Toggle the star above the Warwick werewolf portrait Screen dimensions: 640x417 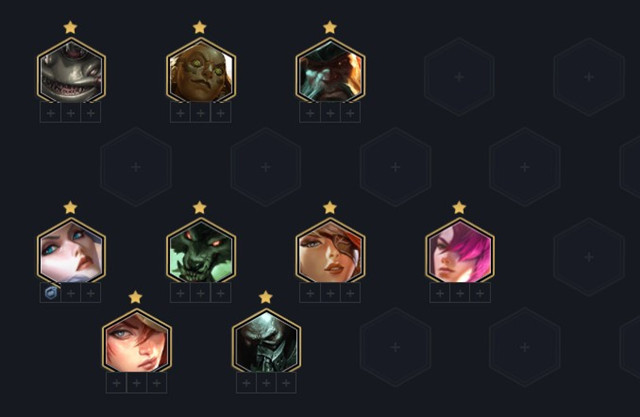[x=200, y=208]
